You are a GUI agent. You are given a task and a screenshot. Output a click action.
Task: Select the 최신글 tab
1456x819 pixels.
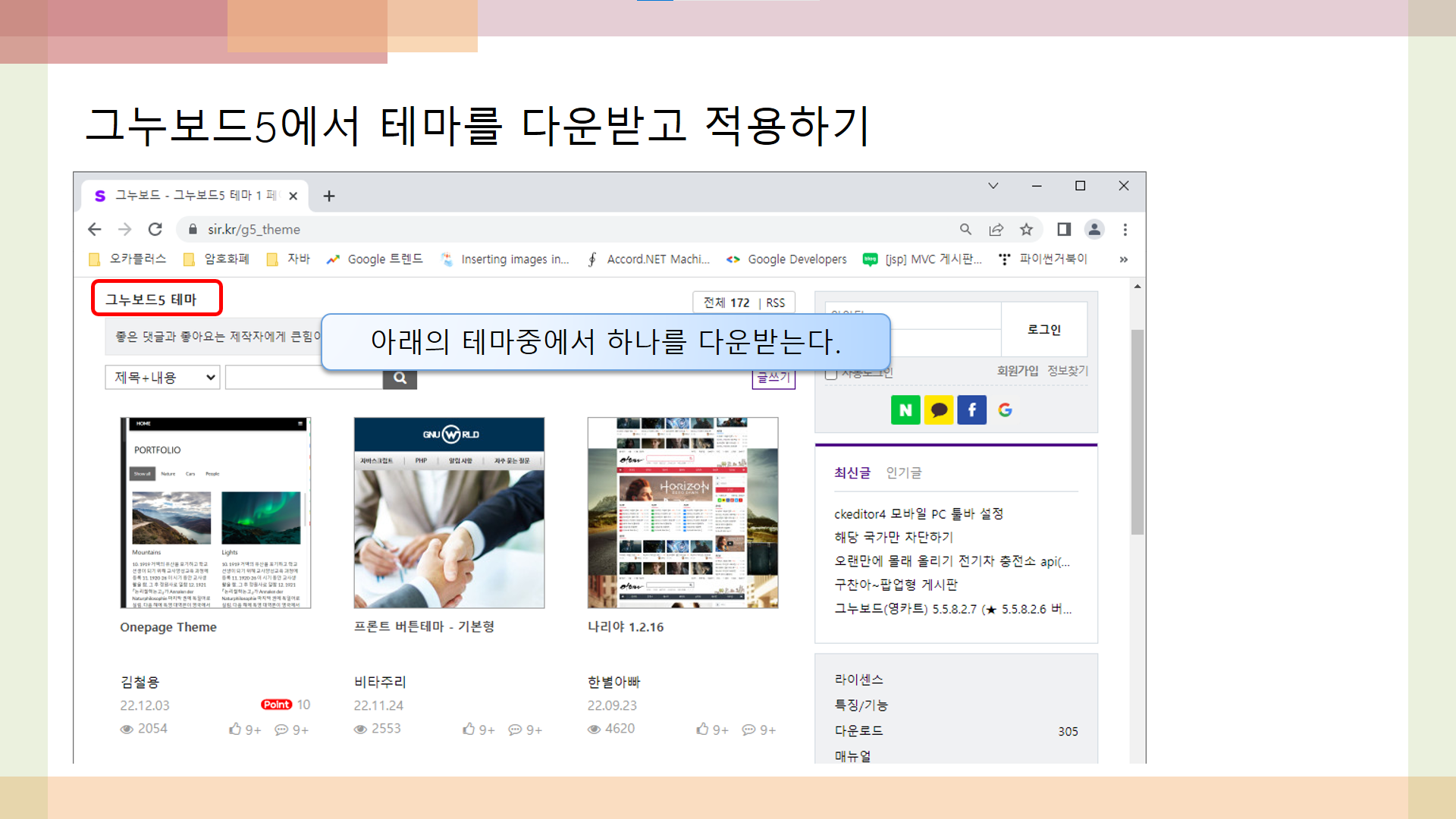click(852, 473)
